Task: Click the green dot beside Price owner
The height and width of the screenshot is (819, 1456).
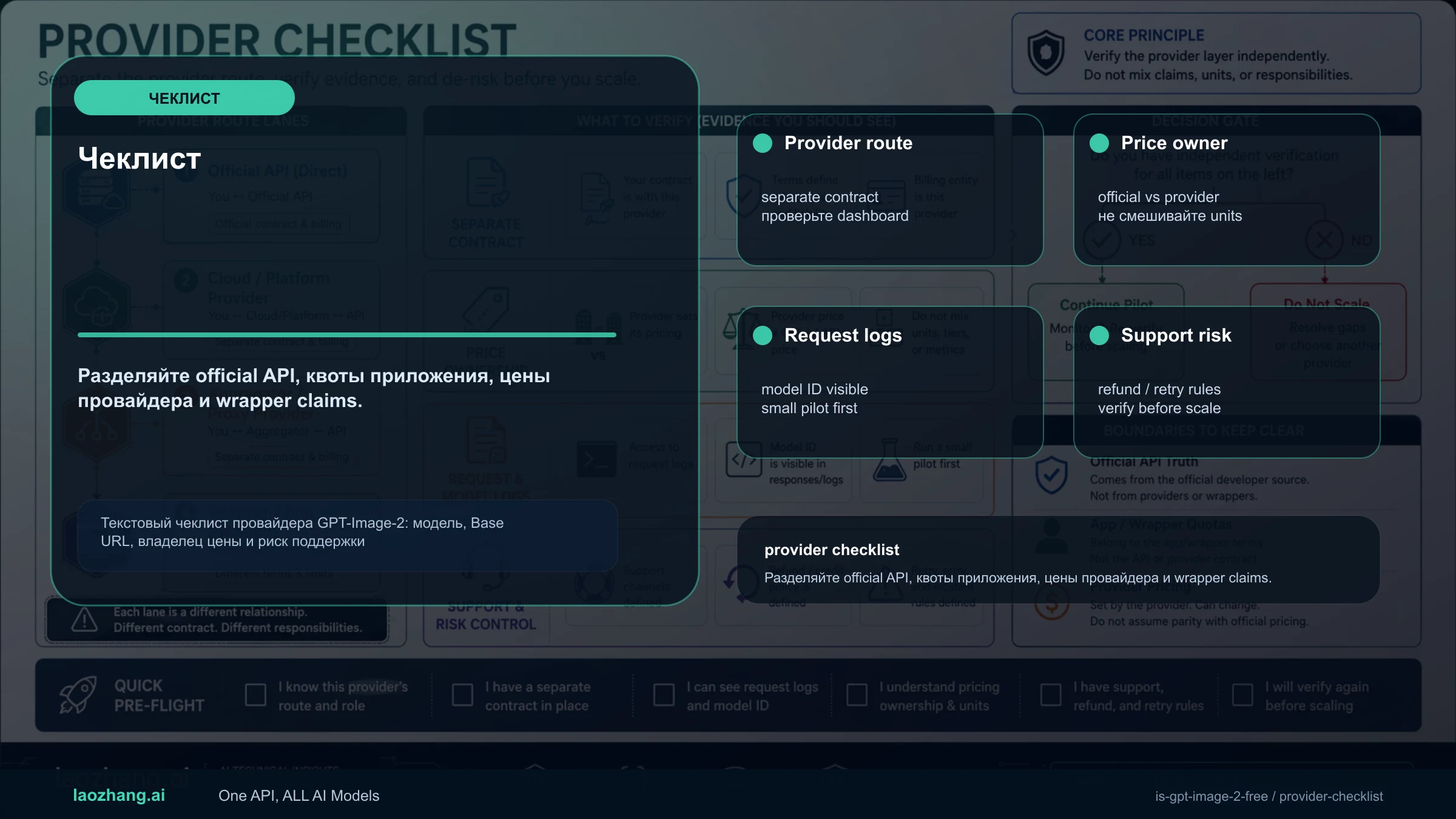Action: (1099, 143)
